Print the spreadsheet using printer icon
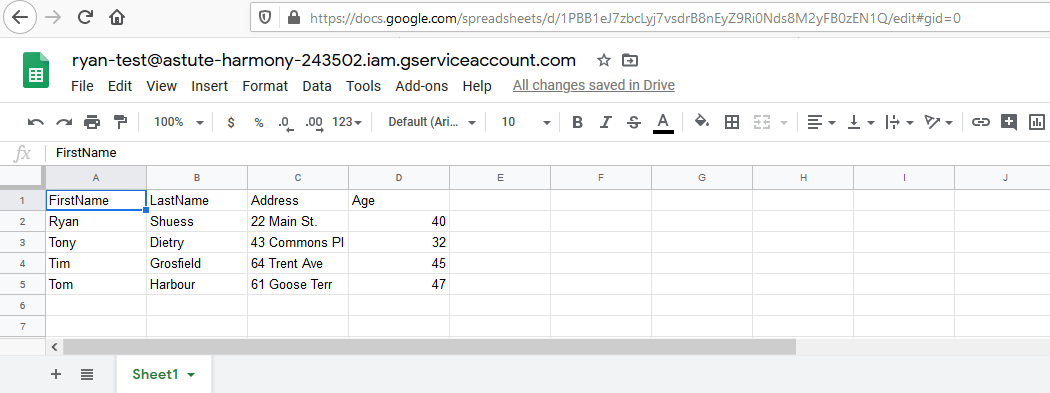1050x393 pixels. (x=92, y=122)
